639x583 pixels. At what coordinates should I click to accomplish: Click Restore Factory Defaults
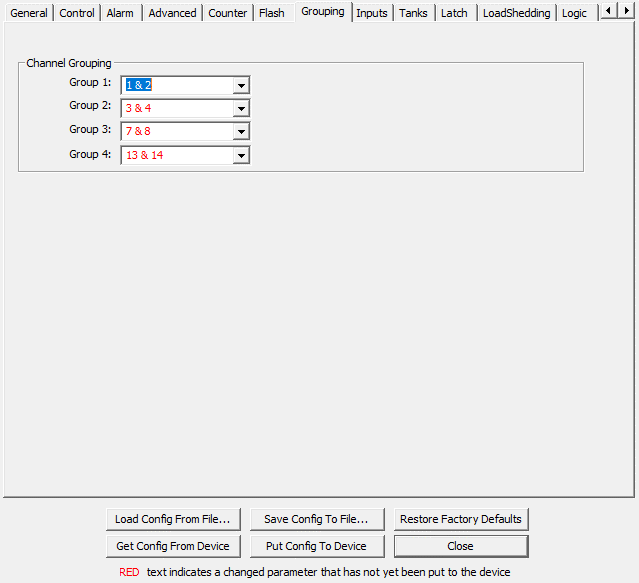[461, 519]
